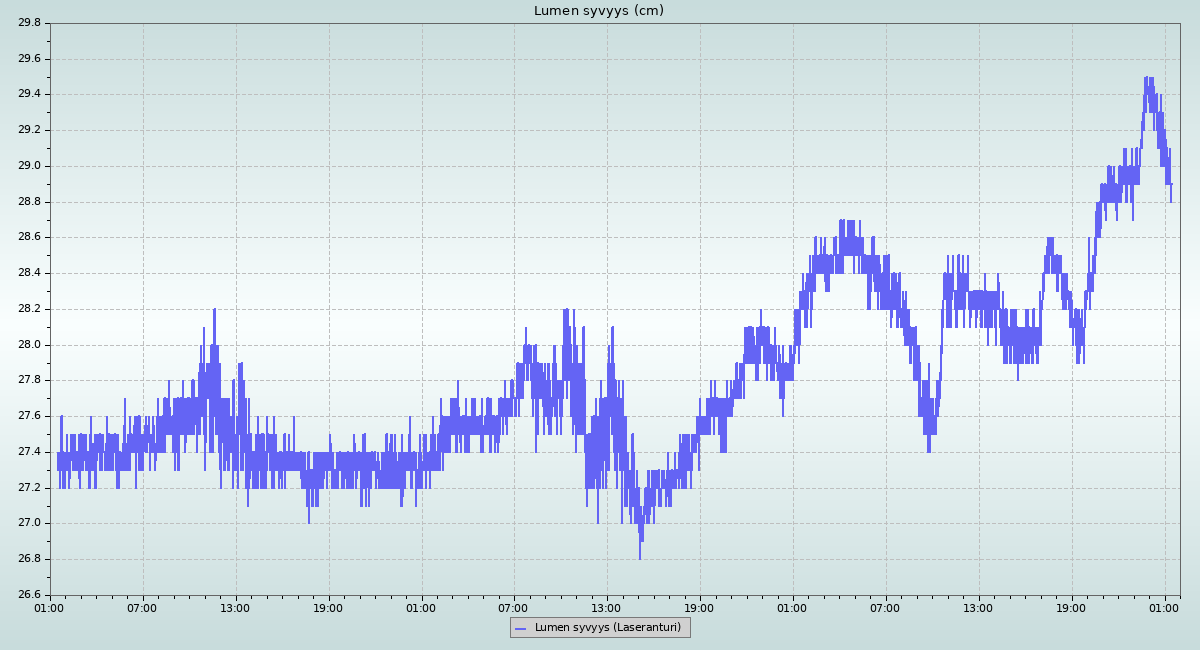
Task: Click the legend line color marker
Action: (x=520, y=628)
